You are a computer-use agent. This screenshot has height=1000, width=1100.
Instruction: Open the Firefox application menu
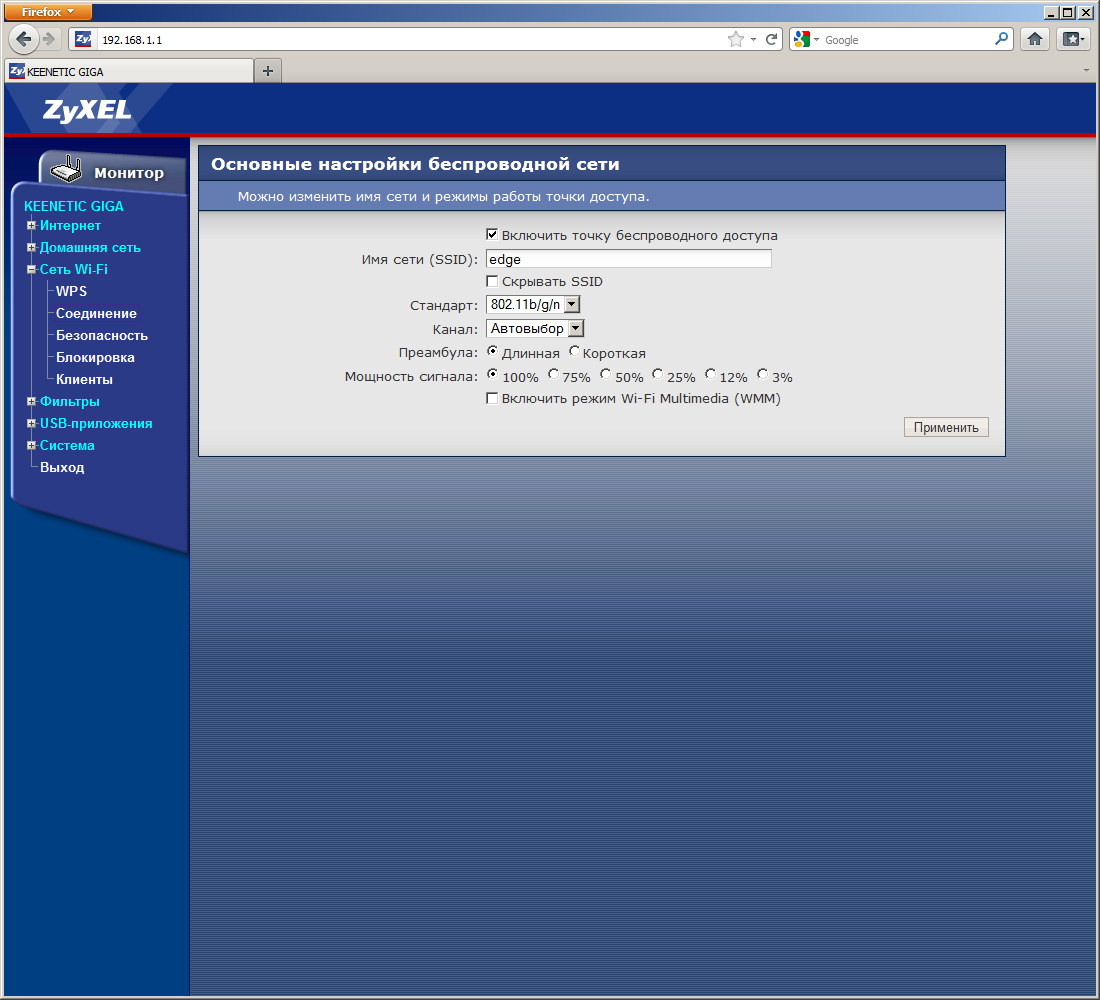pos(48,12)
